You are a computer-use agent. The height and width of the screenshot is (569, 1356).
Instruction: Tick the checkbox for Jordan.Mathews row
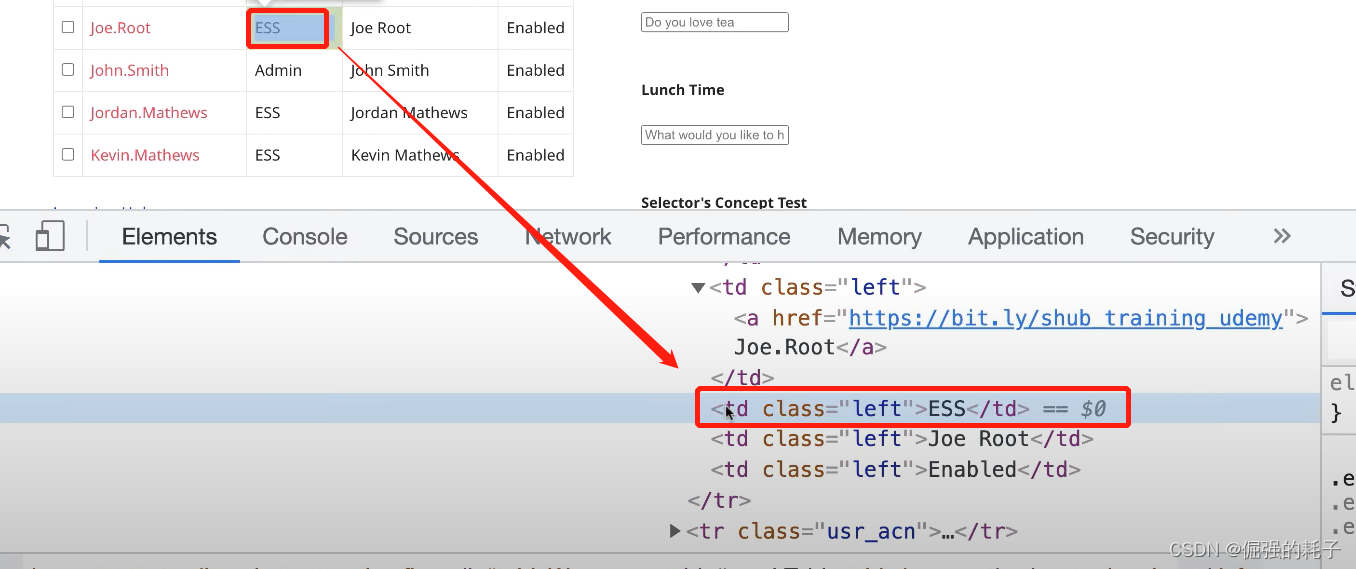68,112
